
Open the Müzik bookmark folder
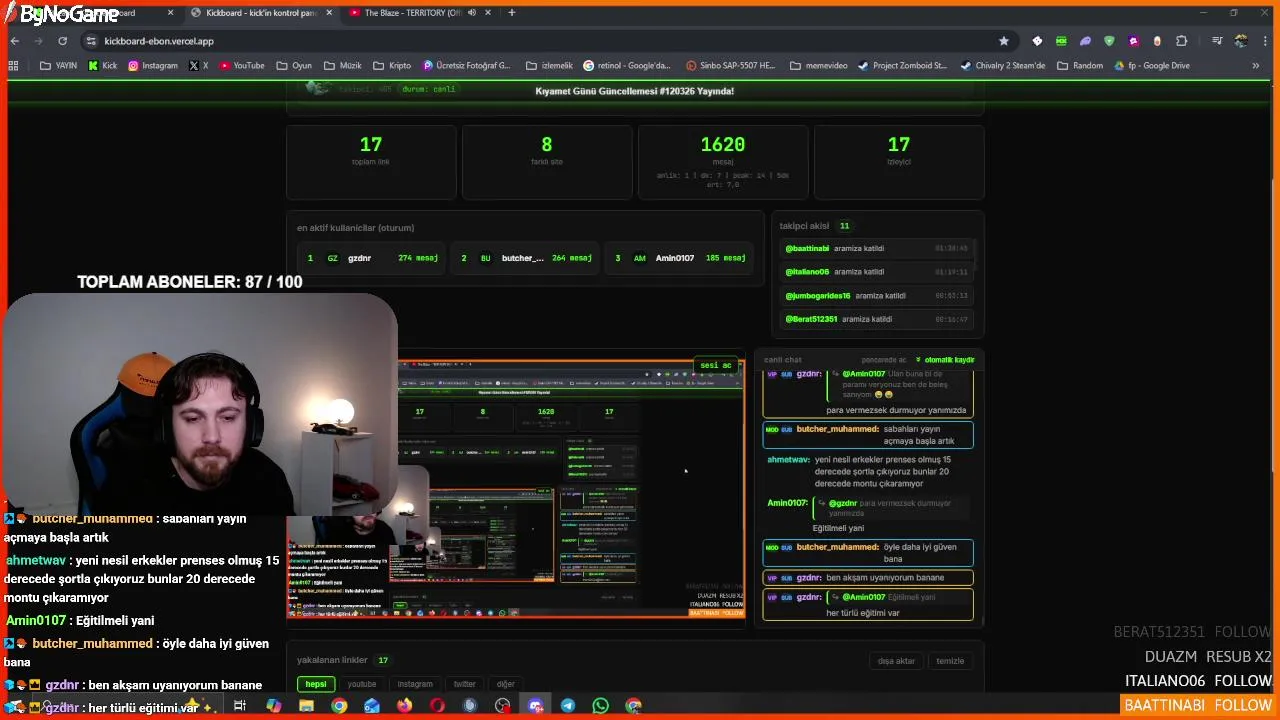(343, 66)
